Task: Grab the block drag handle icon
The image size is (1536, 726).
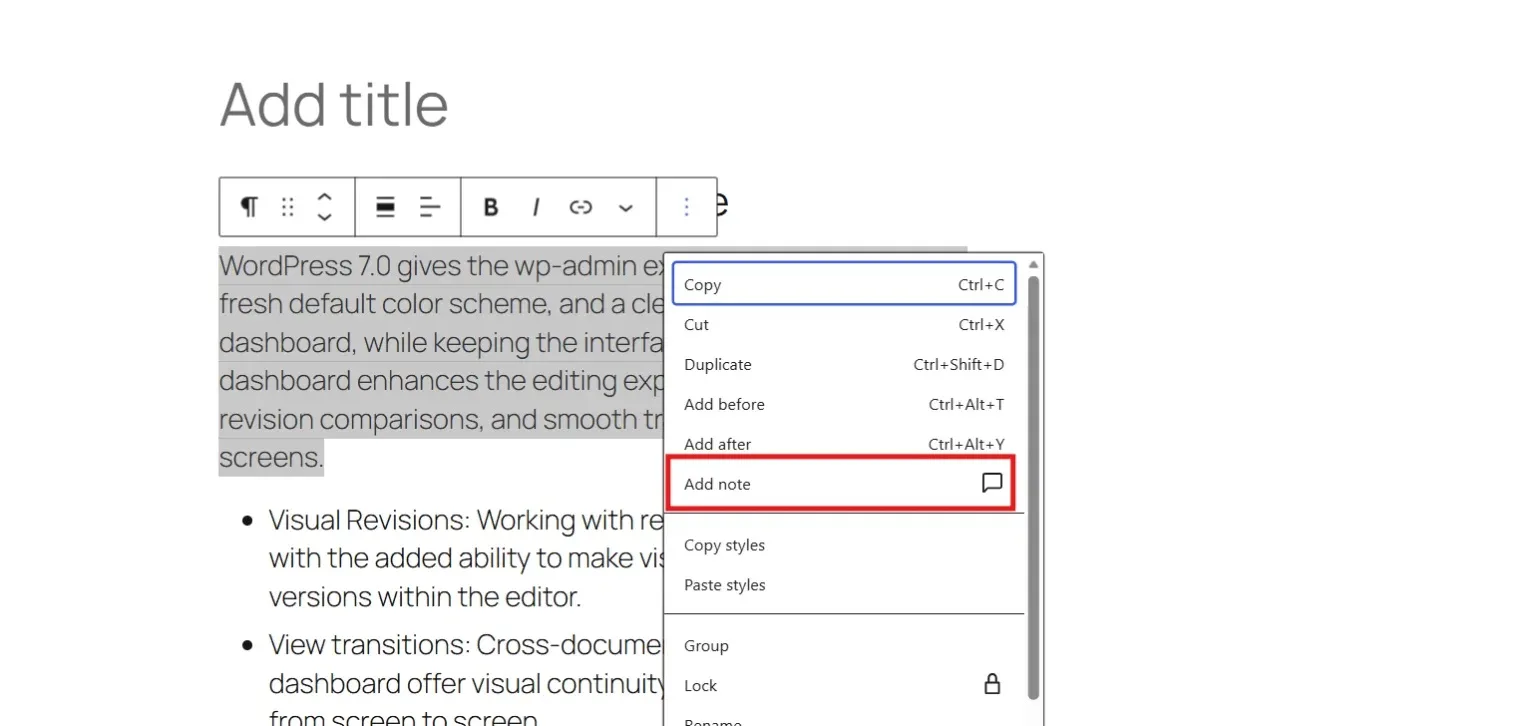Action: (x=288, y=207)
